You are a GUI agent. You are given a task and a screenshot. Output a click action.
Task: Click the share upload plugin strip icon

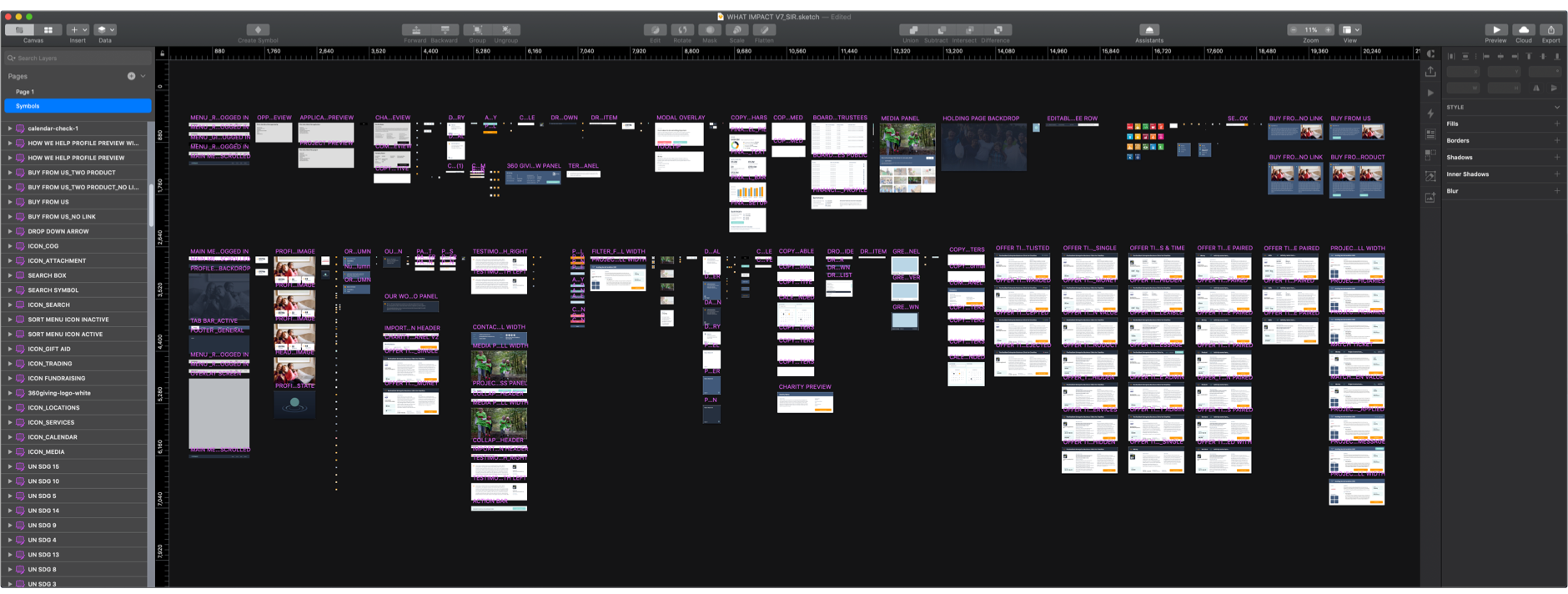pyautogui.click(x=1430, y=72)
